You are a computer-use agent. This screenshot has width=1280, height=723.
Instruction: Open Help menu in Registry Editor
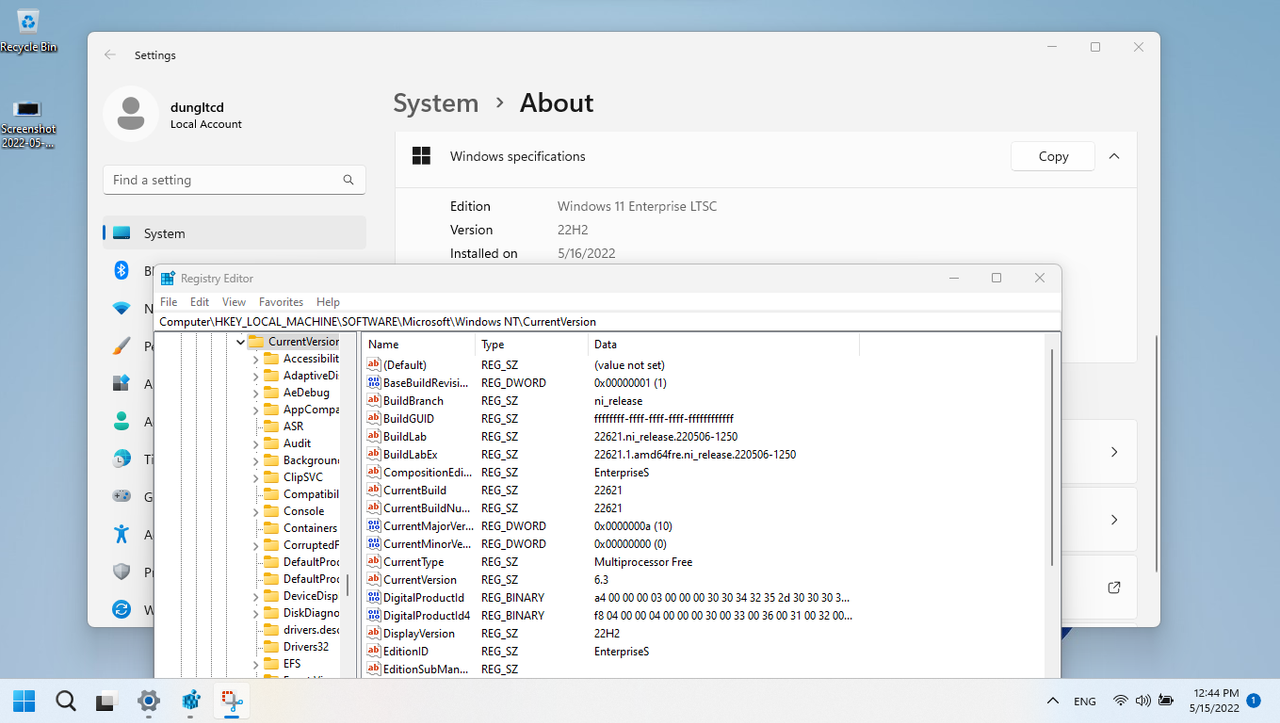328,302
